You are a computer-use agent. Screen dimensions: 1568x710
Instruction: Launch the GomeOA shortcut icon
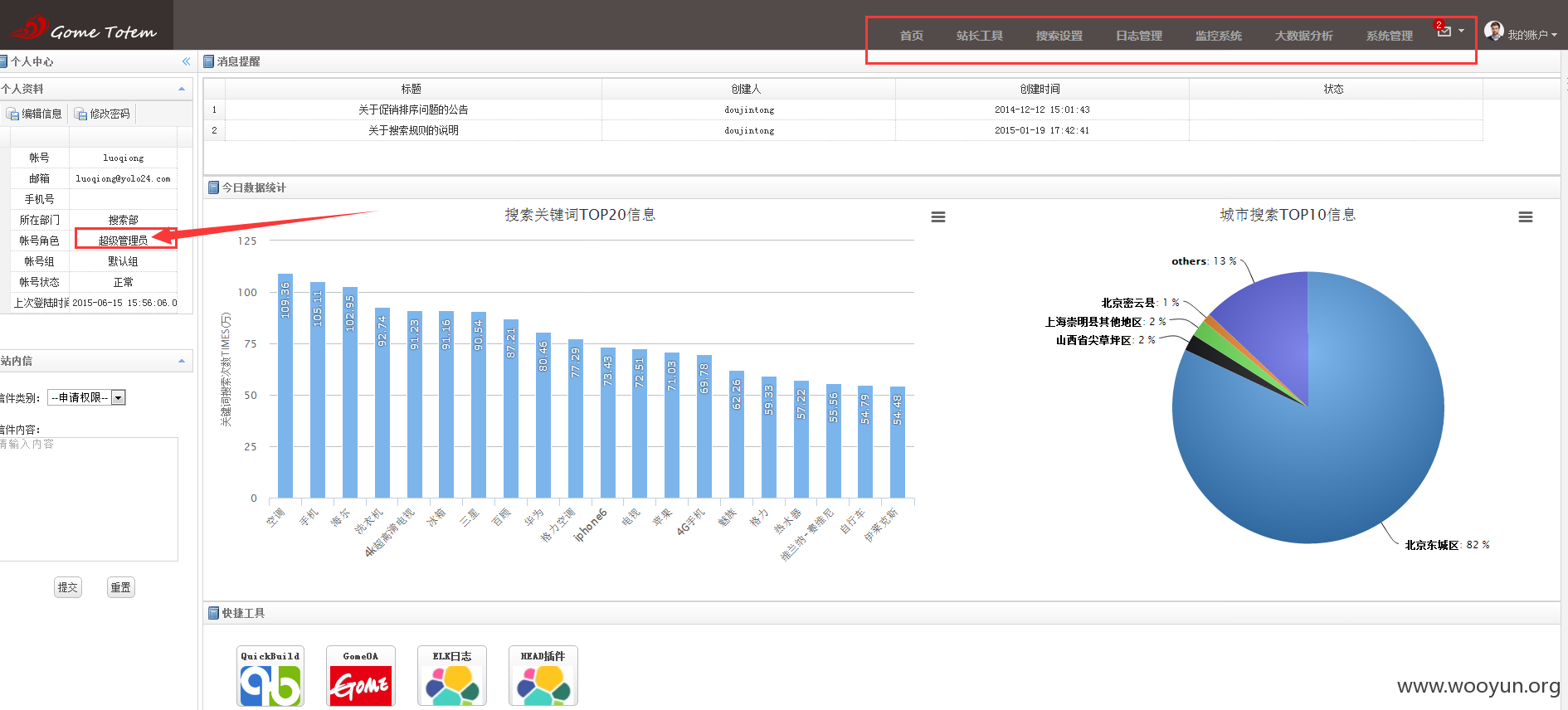[361, 676]
